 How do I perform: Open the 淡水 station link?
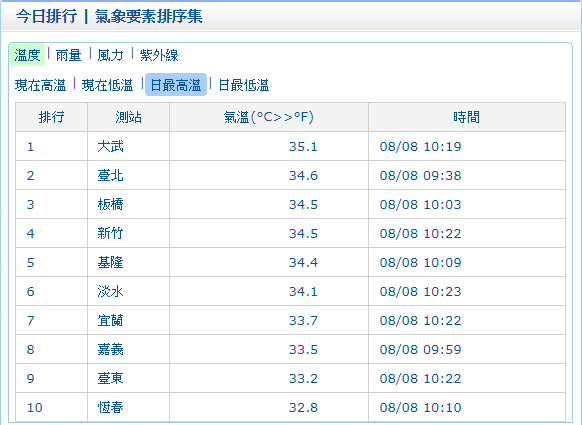pos(110,291)
